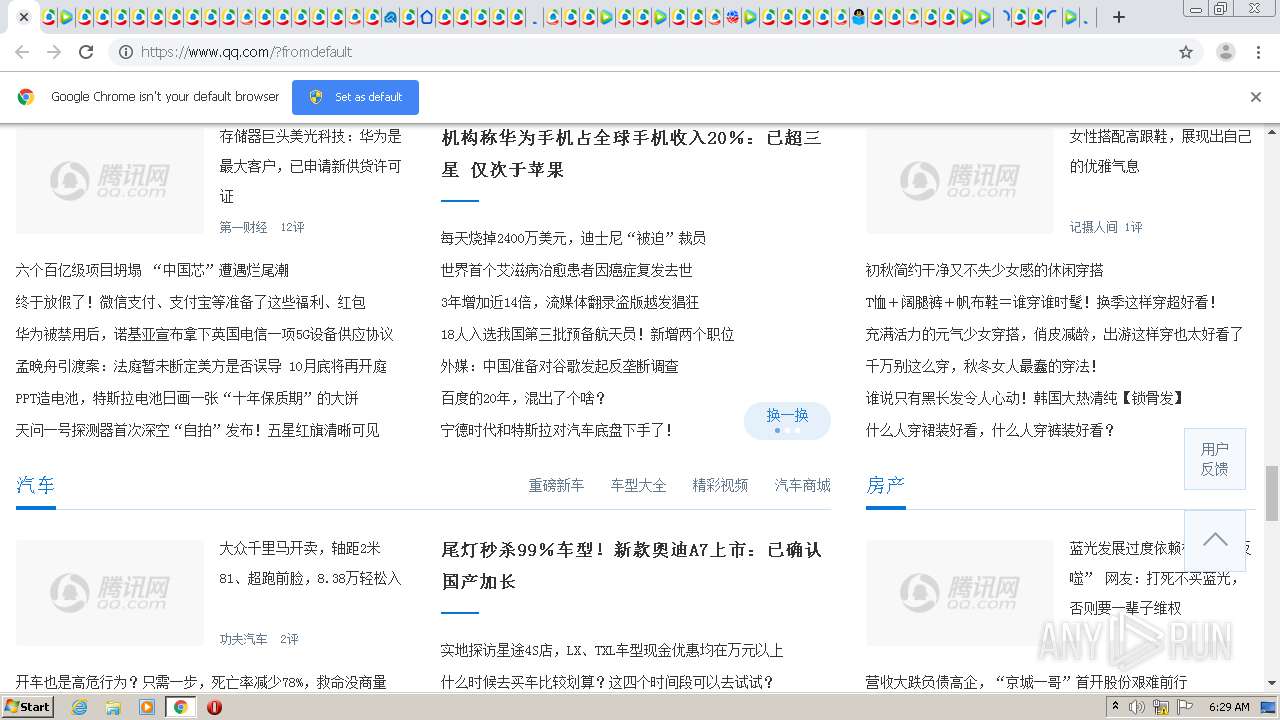Open 2评 comments on 功夫汽车 article
The height and width of the screenshot is (720, 1280).
click(289, 639)
